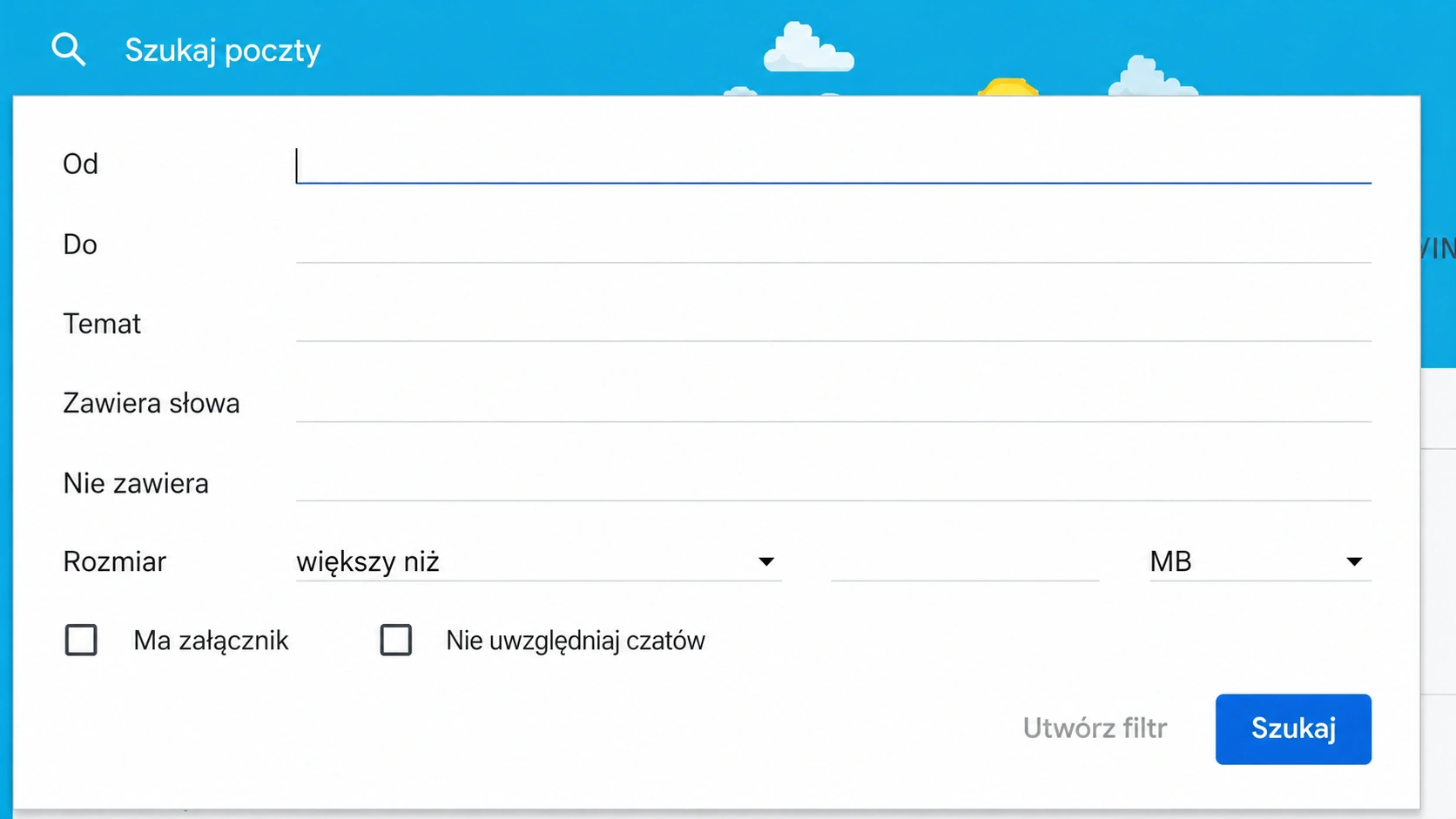Open the większy niż size comparison dropdown
1456x819 pixels.
point(538,562)
